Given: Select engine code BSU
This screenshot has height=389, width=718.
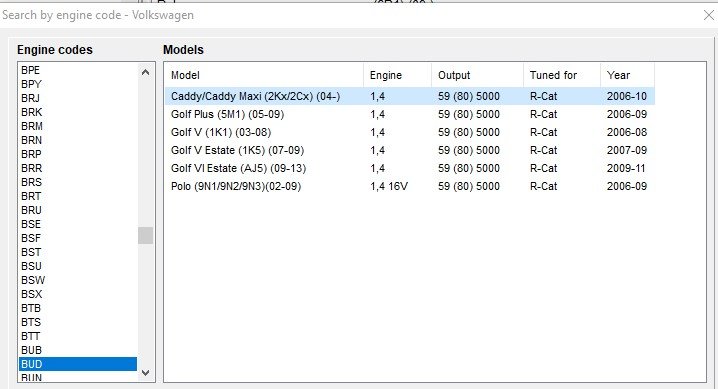Looking at the screenshot, I should pos(78,266).
